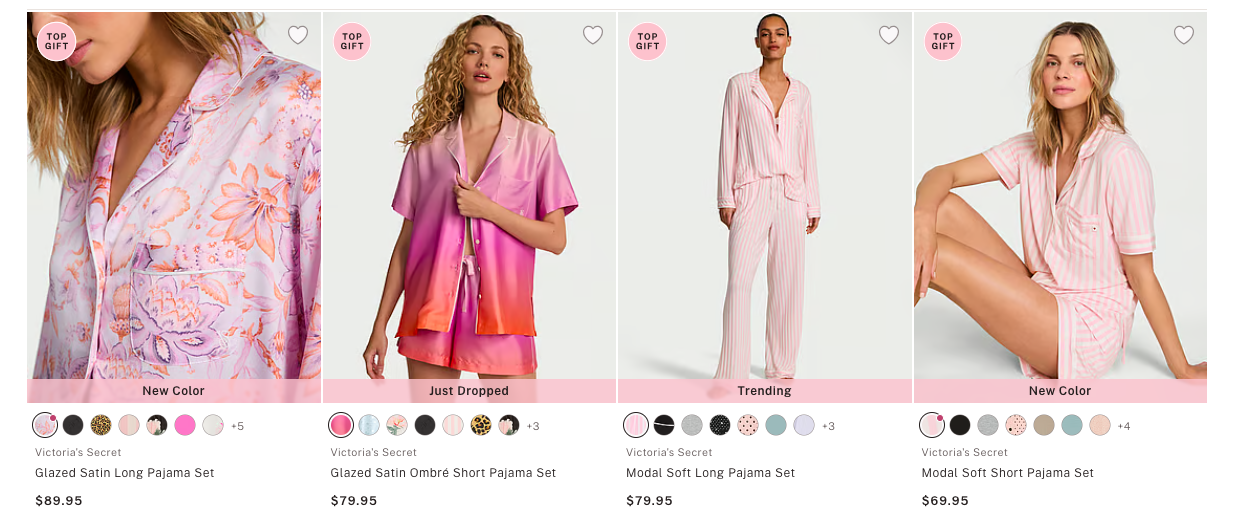Toggle the wishlist heart on Modal Soft Short Set

pyautogui.click(x=1184, y=35)
